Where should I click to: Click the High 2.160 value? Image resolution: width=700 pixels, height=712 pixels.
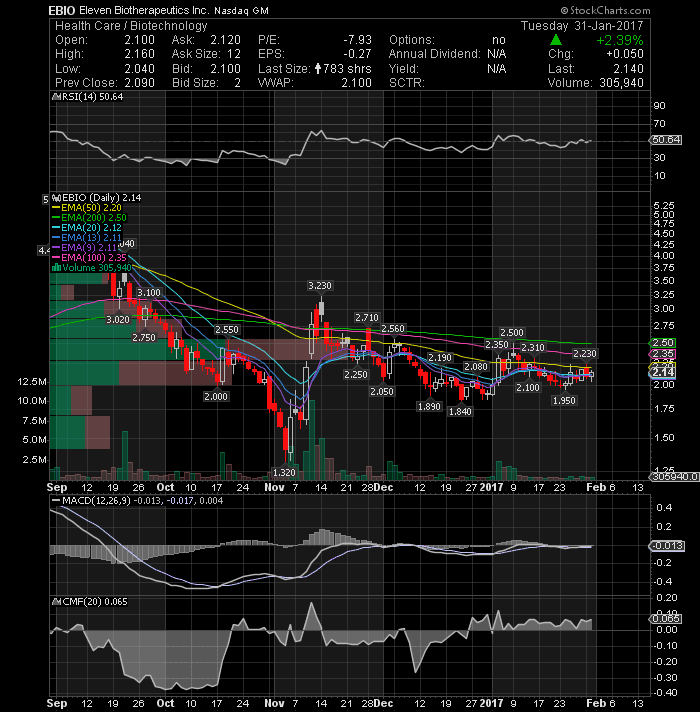pos(140,54)
